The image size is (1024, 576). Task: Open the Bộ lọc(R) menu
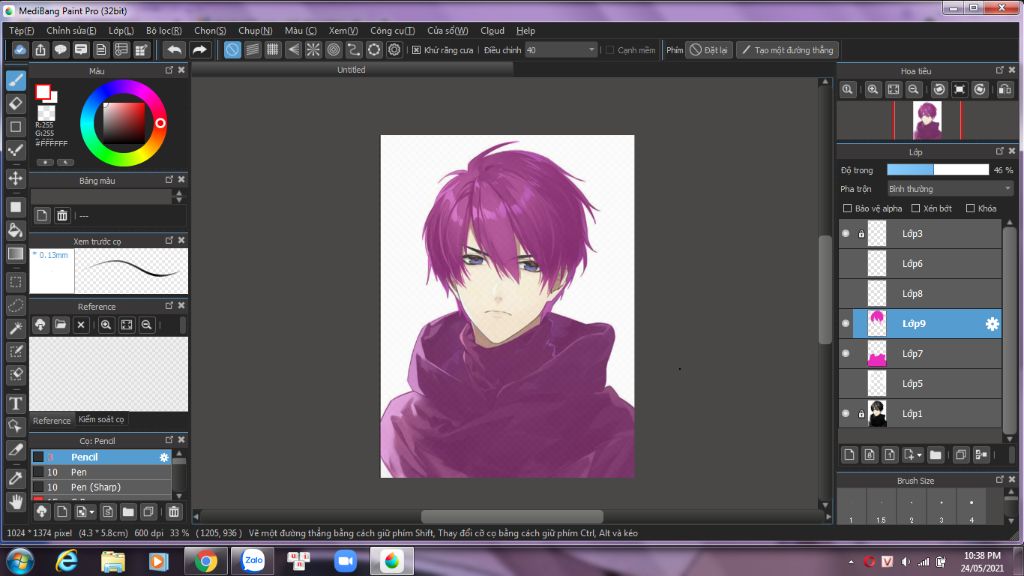pyautogui.click(x=164, y=31)
